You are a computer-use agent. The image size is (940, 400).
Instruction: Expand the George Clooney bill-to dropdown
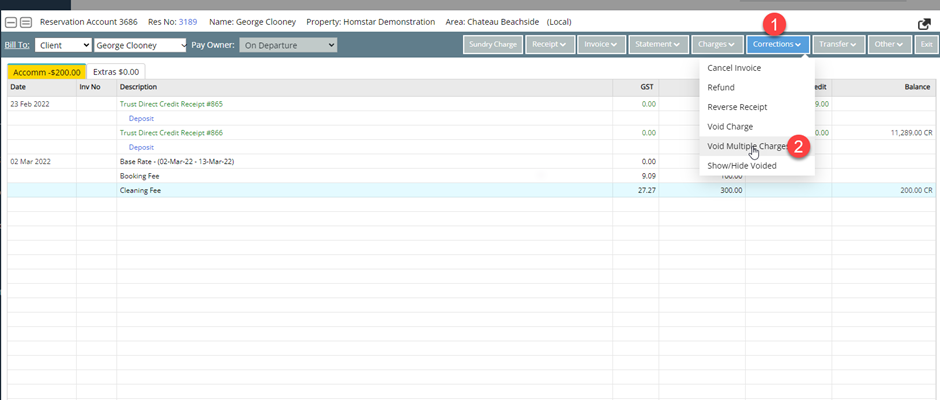click(x=140, y=45)
